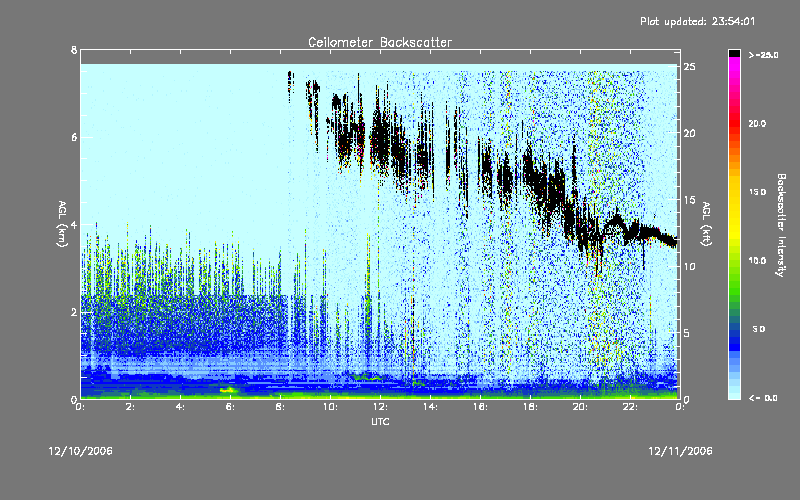Click the 'Plot updated: 23:54:01' timestamp
800x500 pixels.
click(697, 21)
